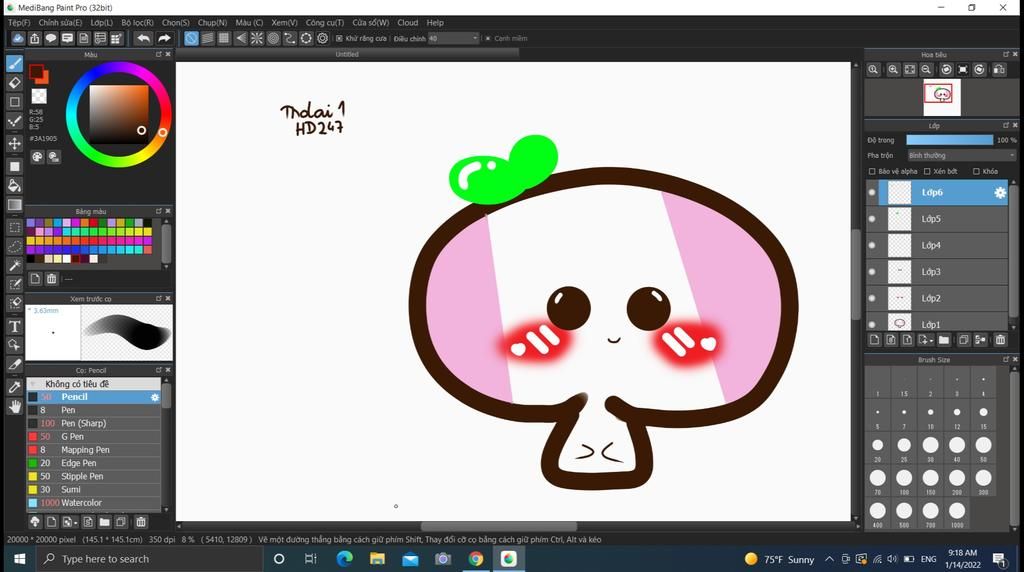Hide the Lớp3 layer visibility dot
The width and height of the screenshot is (1024, 572).
[872, 272]
